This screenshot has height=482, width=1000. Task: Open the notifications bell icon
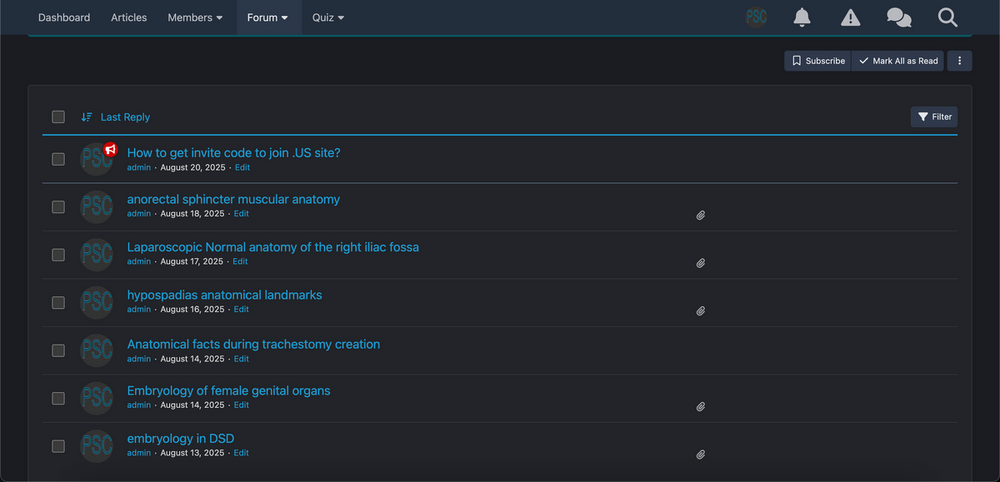(x=802, y=17)
